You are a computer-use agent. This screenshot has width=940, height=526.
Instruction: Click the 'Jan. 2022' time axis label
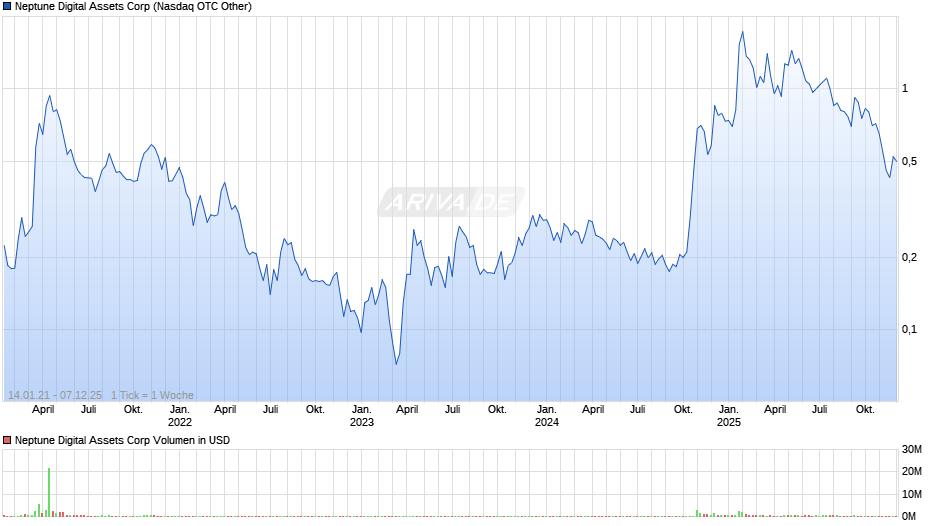(x=180, y=416)
